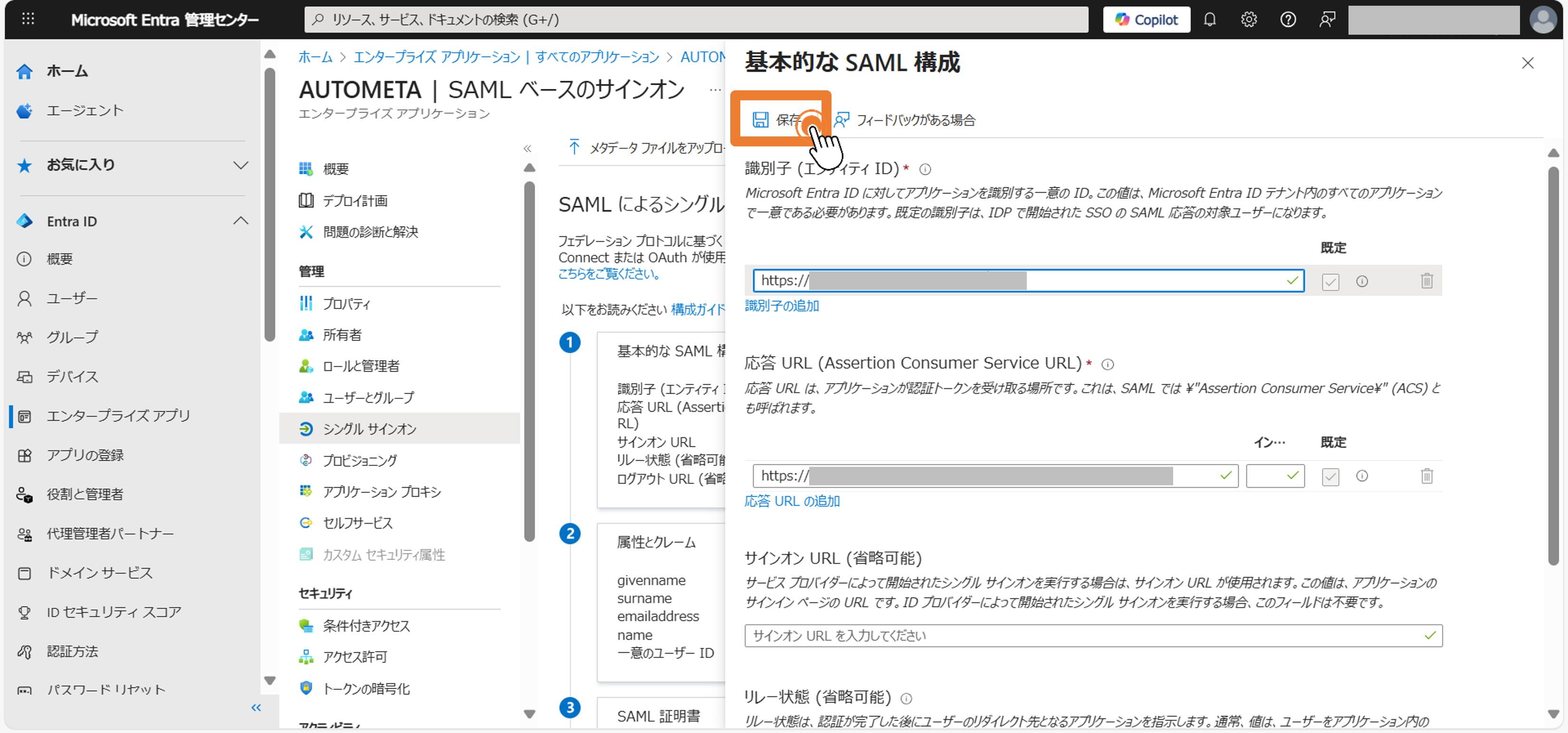Click フィードバックがある場合 in the panel toolbar
The height and width of the screenshot is (733, 1568).
905,120
